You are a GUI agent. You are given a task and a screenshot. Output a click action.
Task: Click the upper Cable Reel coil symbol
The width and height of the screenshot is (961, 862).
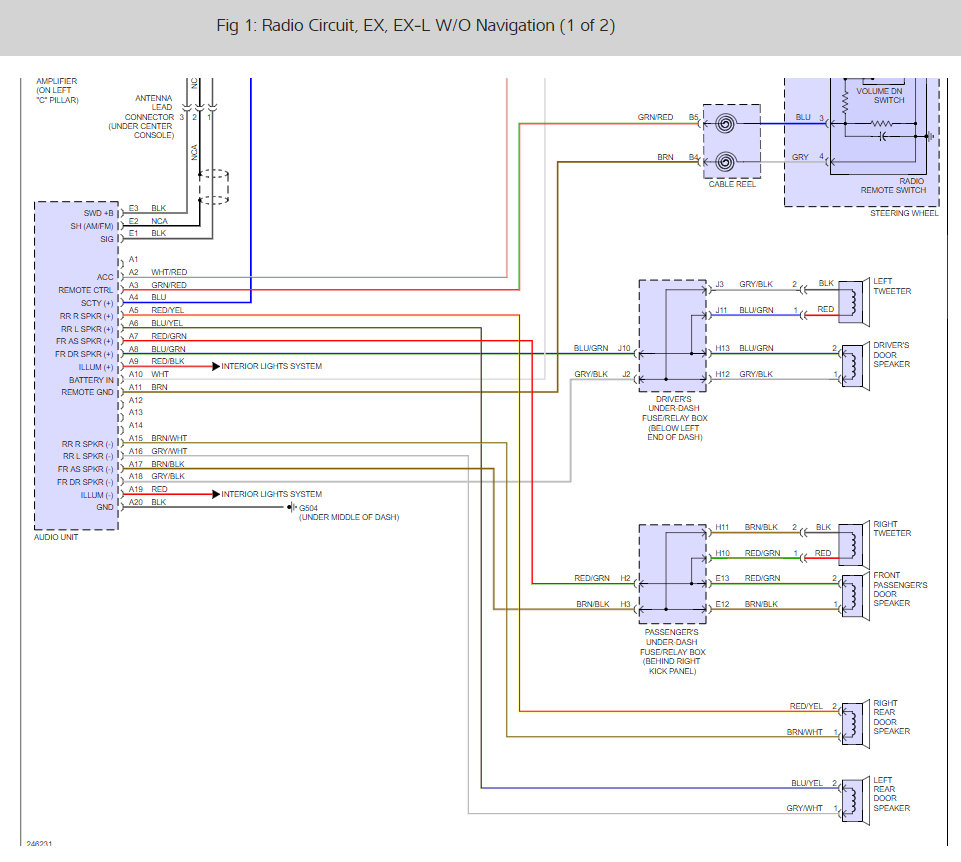[725, 124]
